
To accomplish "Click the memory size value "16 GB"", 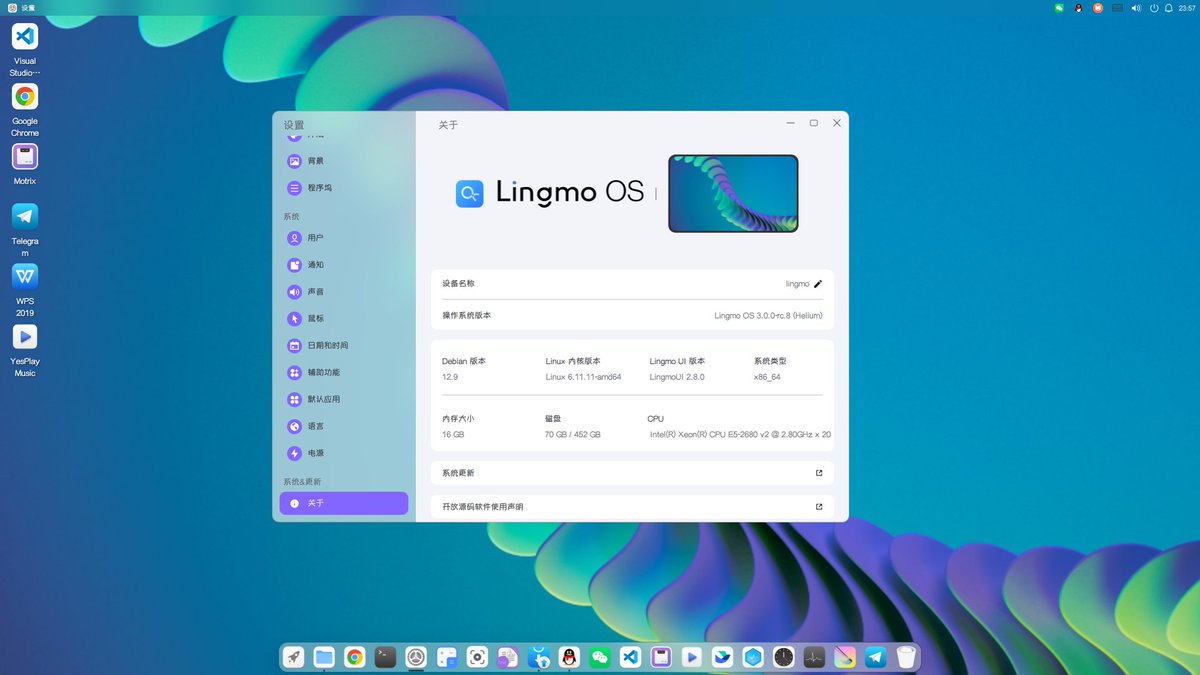I will pyautogui.click(x=453, y=435).
